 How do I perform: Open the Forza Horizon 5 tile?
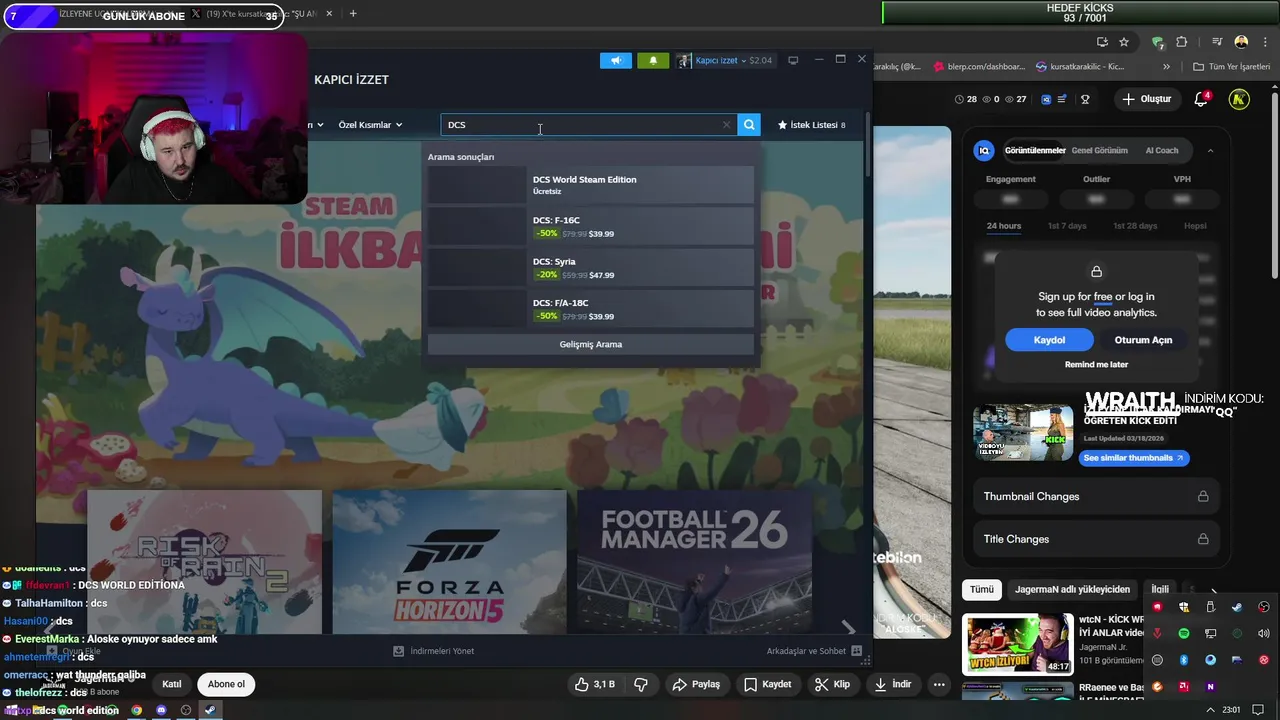pos(449,561)
